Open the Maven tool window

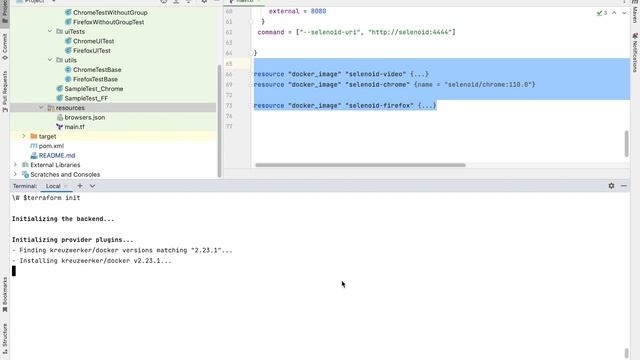[x=635, y=12]
